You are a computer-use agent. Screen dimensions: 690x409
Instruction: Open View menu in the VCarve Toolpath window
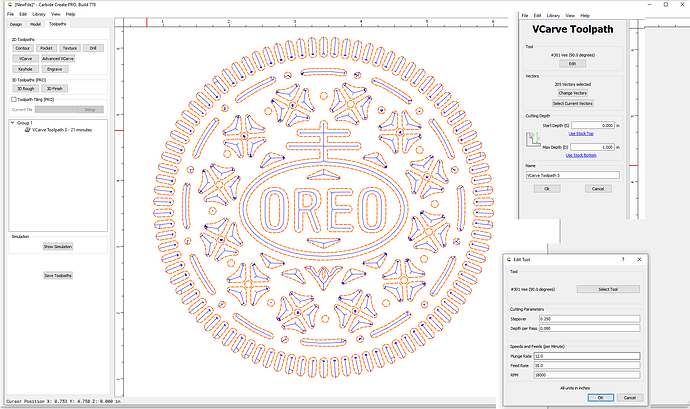click(x=570, y=15)
